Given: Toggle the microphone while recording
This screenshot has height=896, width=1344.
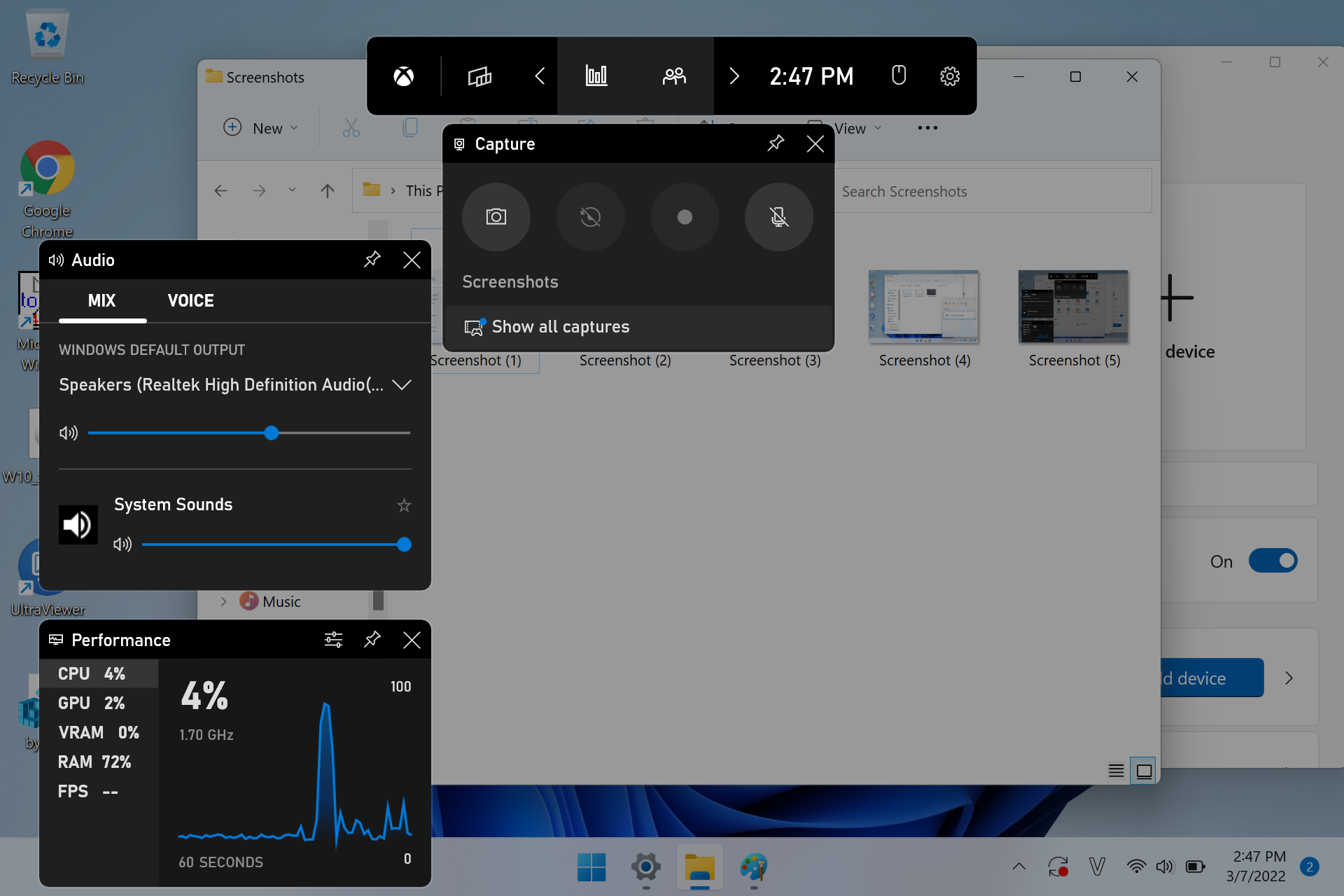Looking at the screenshot, I should click(x=779, y=217).
